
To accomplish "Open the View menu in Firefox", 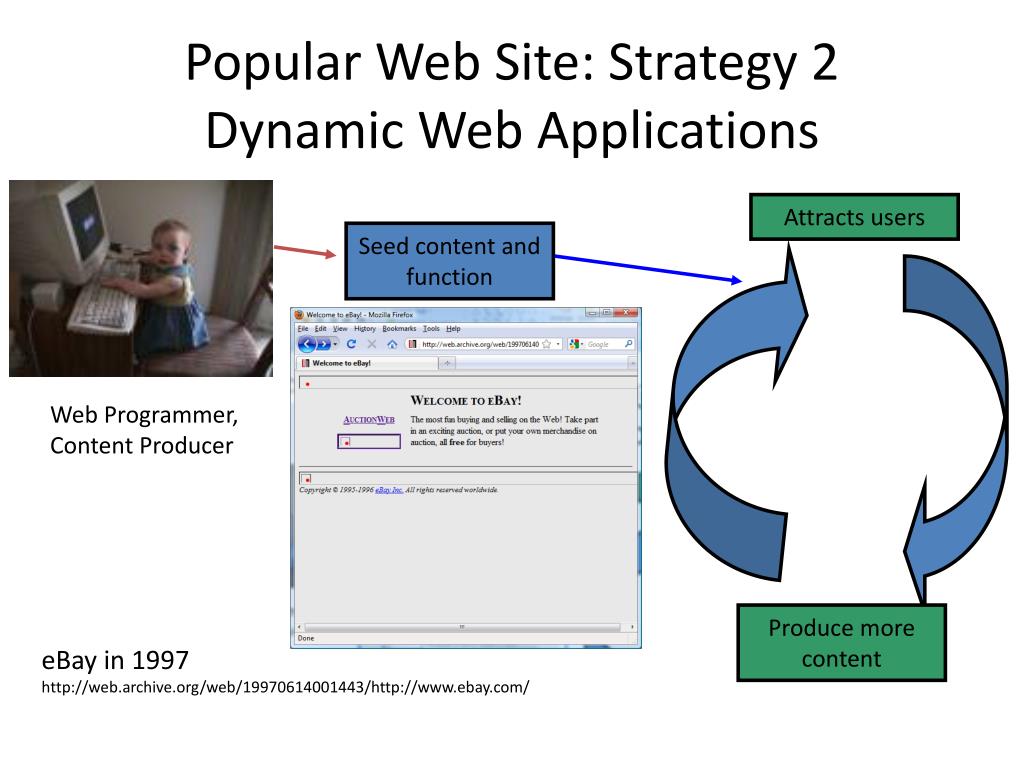I will pos(340,328).
